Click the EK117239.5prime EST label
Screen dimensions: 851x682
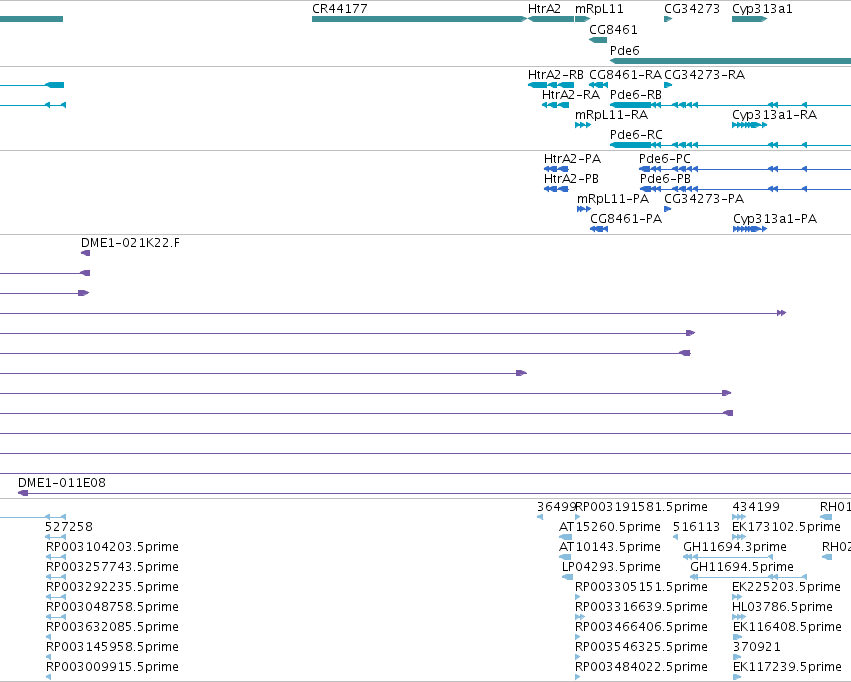[788, 666]
